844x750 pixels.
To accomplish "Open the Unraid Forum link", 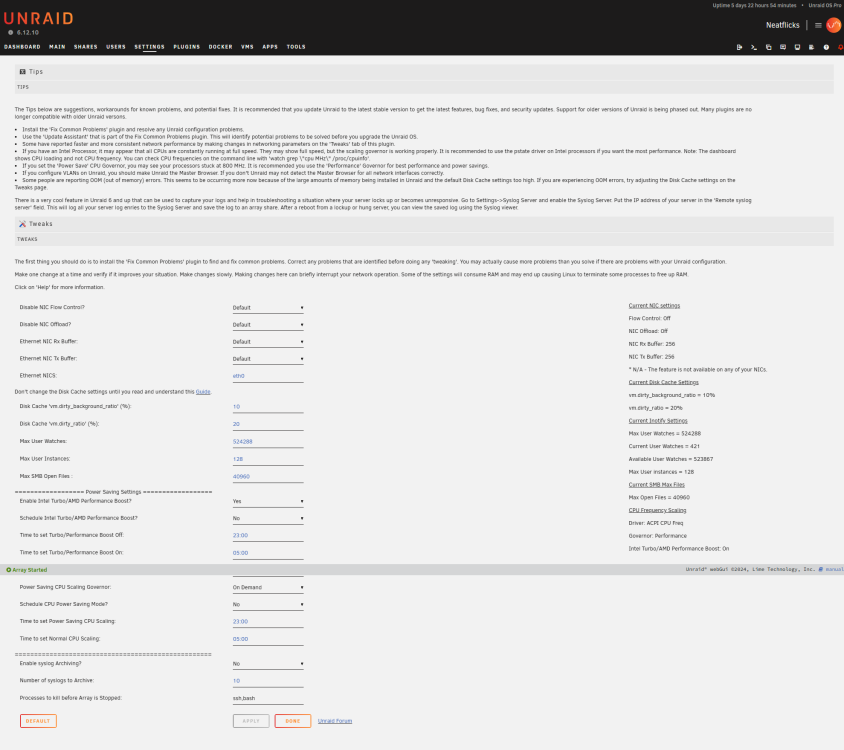I will tap(335, 721).
